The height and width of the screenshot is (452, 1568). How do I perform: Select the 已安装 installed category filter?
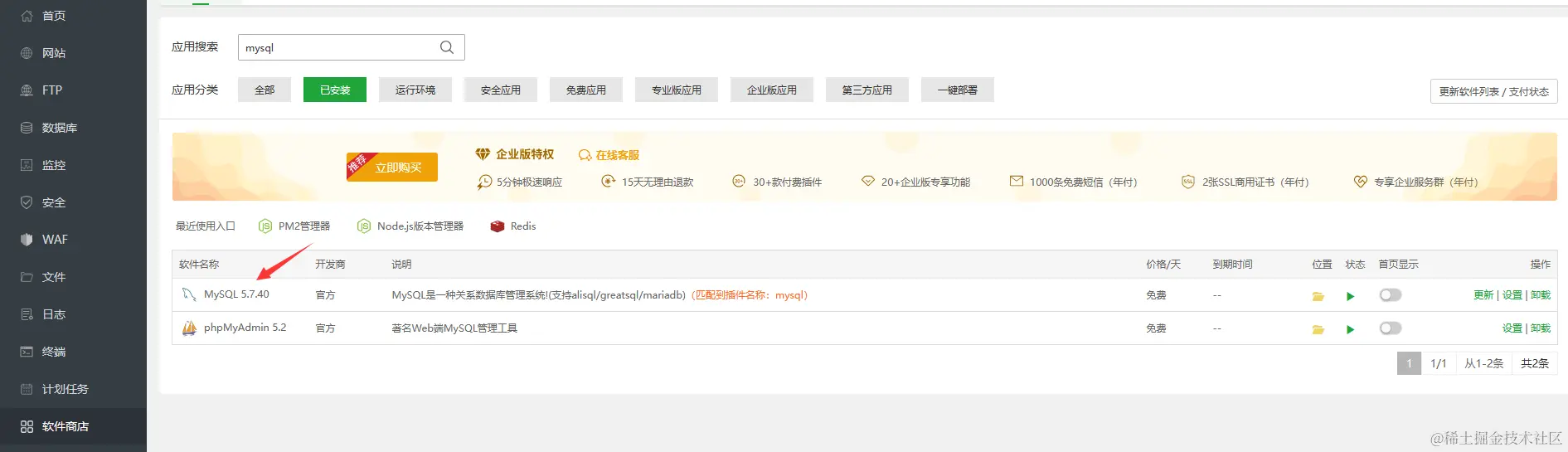pos(335,90)
